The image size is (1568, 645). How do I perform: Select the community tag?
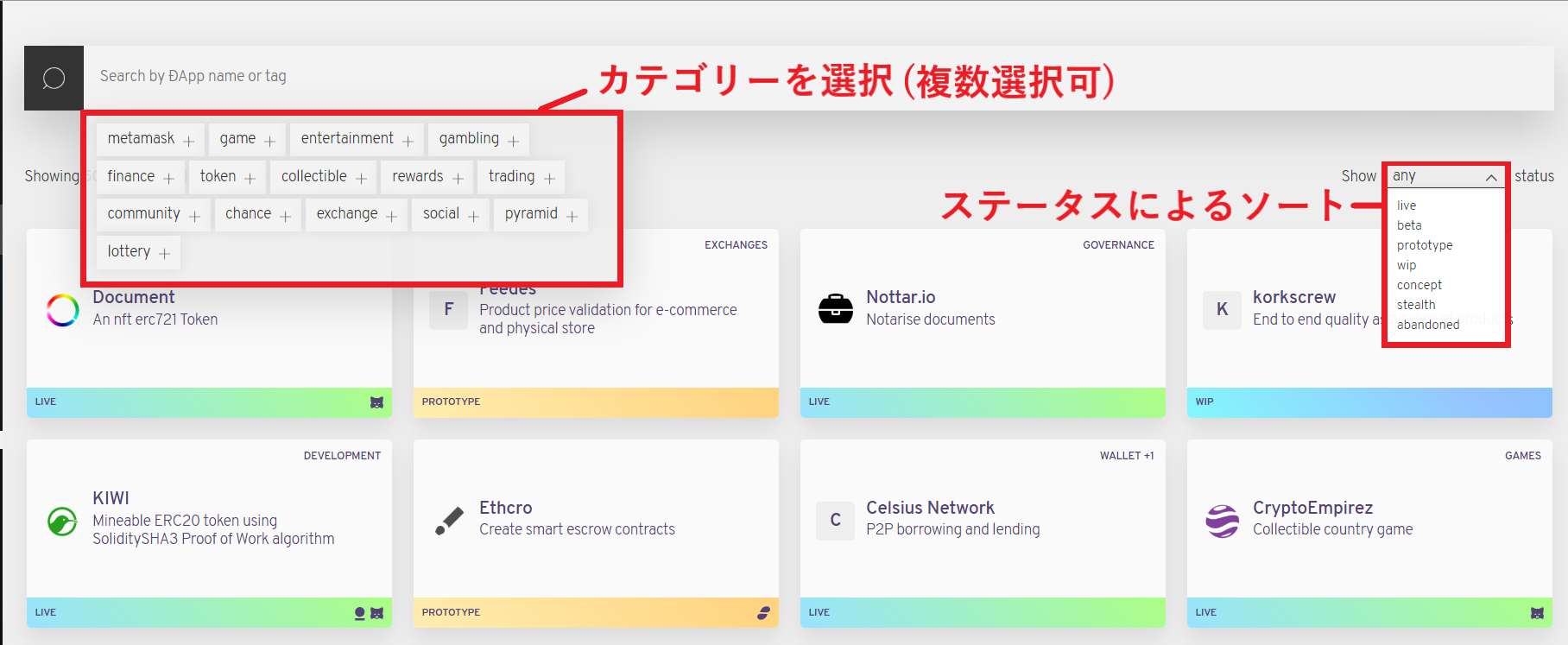coord(153,214)
